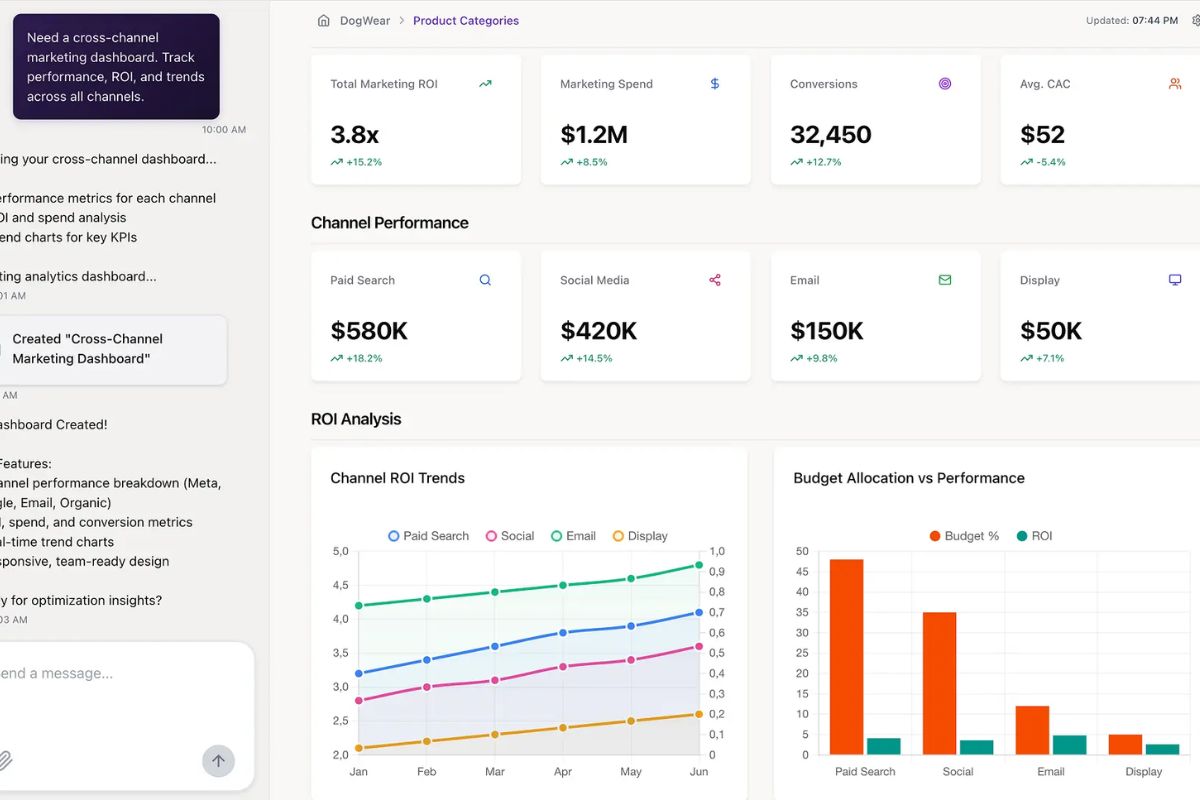Click the target icon on the Conversions card

point(945,84)
